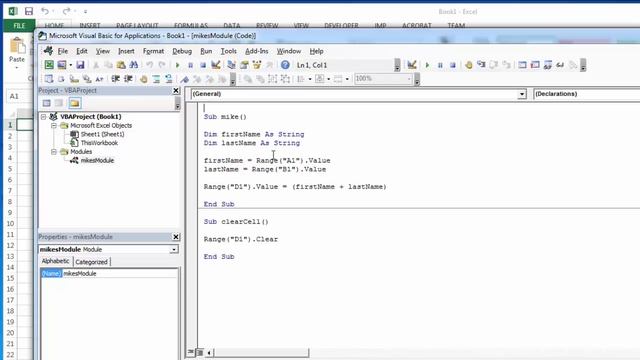
Task: Open Standard toolbar options arrow beside Ln 1, Col 1
Action: pos(397,65)
